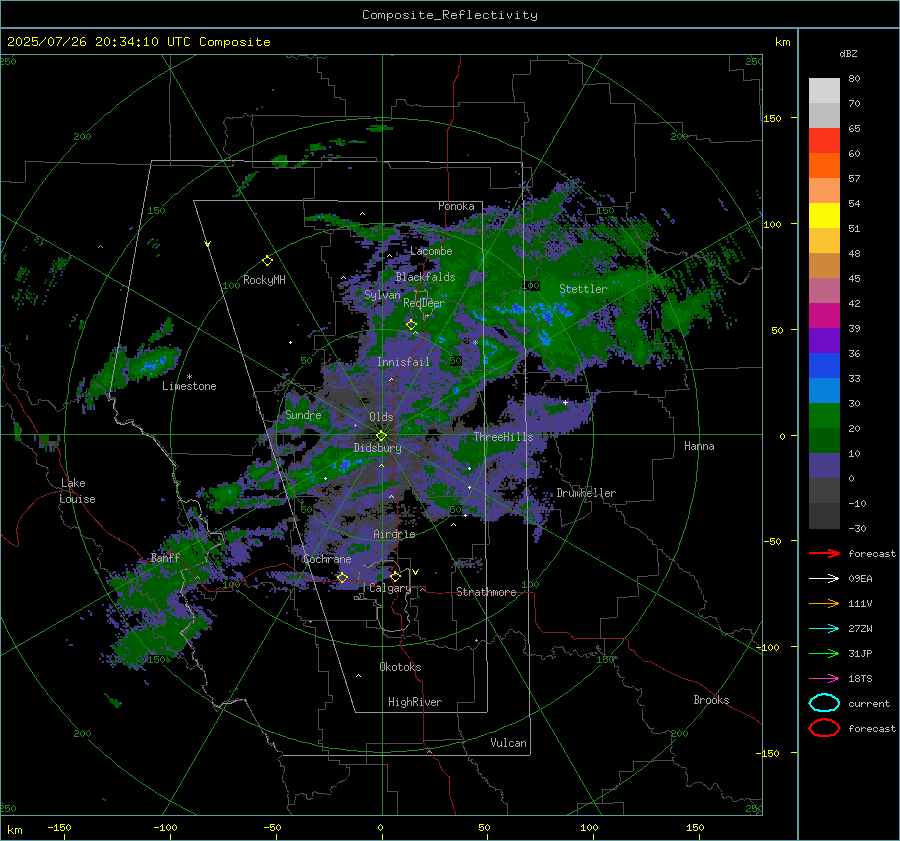Click the yellow diamond marker below RedDeer
The width and height of the screenshot is (900, 841).
pyautogui.click(x=411, y=324)
